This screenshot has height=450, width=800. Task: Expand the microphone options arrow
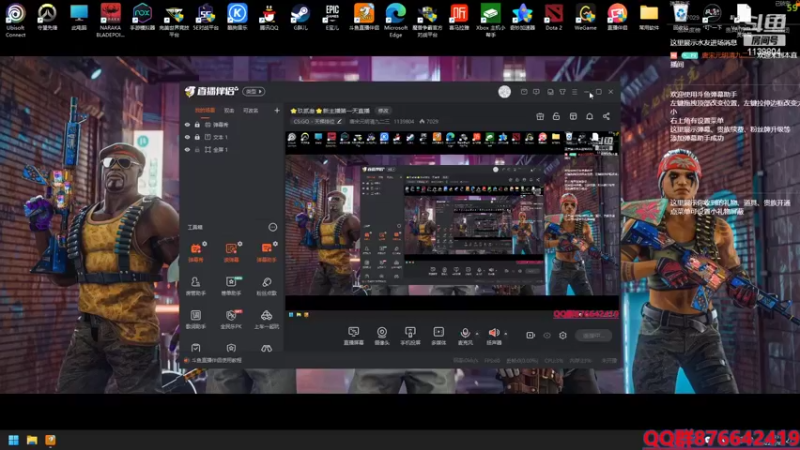pos(477,334)
